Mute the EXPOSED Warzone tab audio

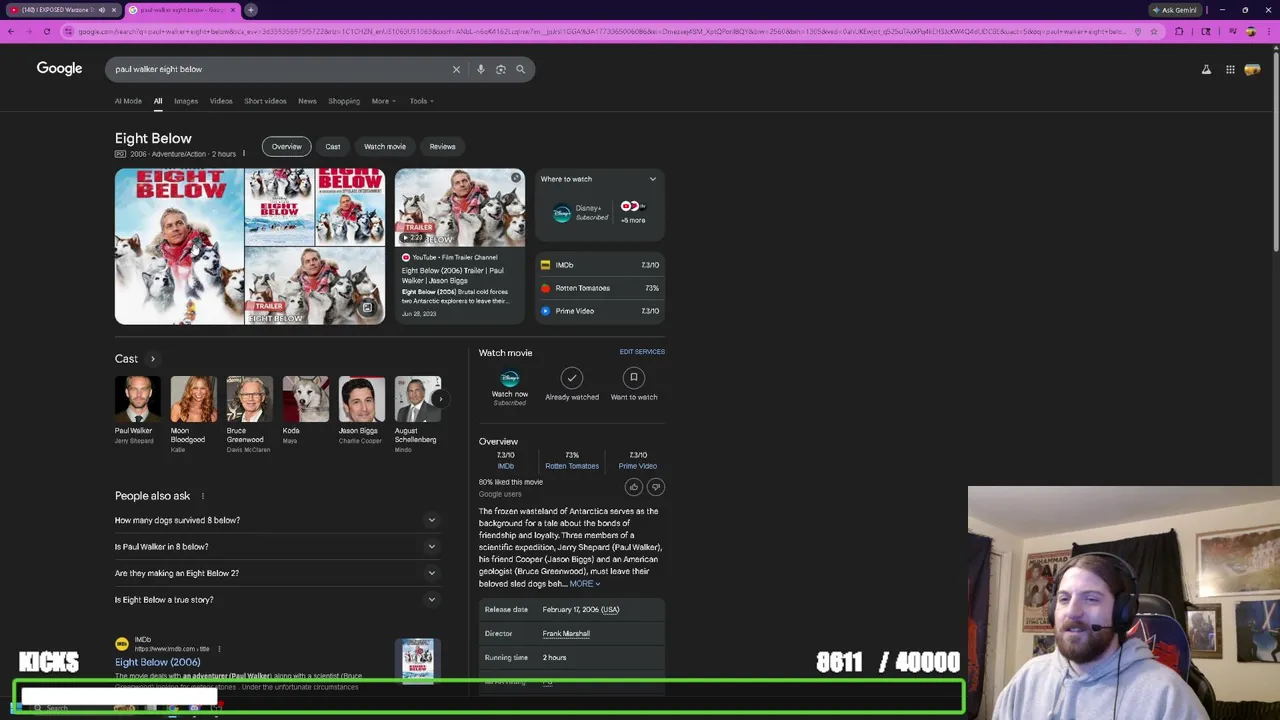101,10
